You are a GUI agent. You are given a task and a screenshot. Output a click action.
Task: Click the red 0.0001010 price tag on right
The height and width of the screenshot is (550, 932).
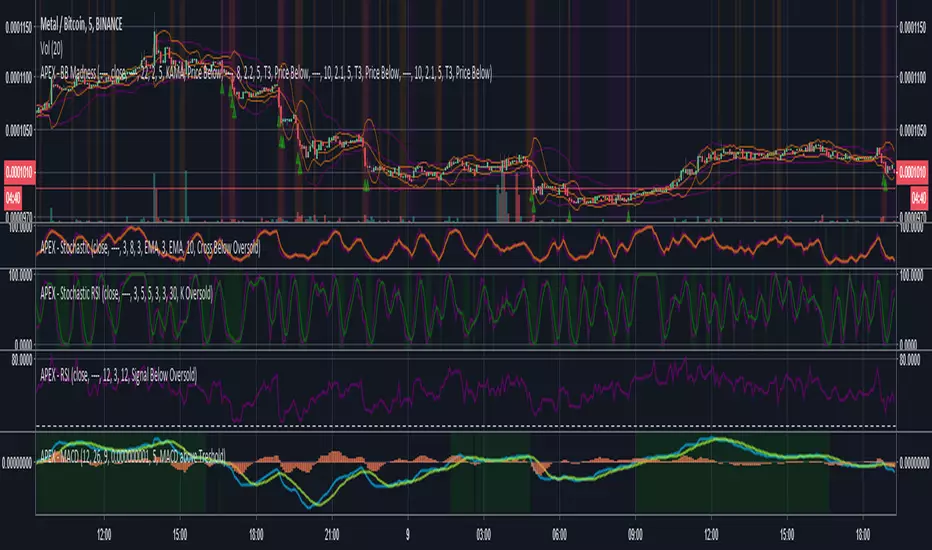pyautogui.click(x=912, y=172)
